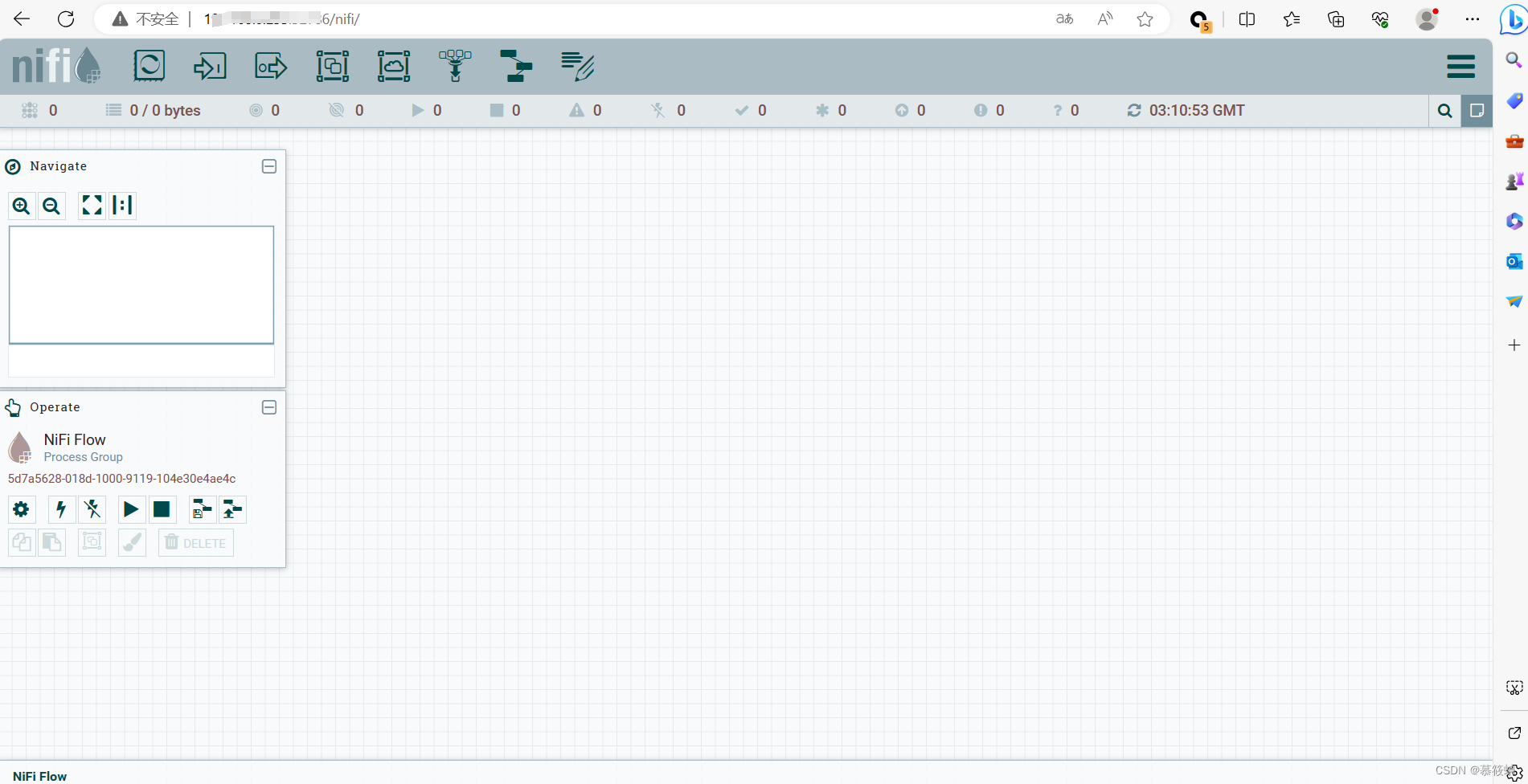Click the queued 0 / 0 bytes status
1528x784 pixels.
(154, 111)
